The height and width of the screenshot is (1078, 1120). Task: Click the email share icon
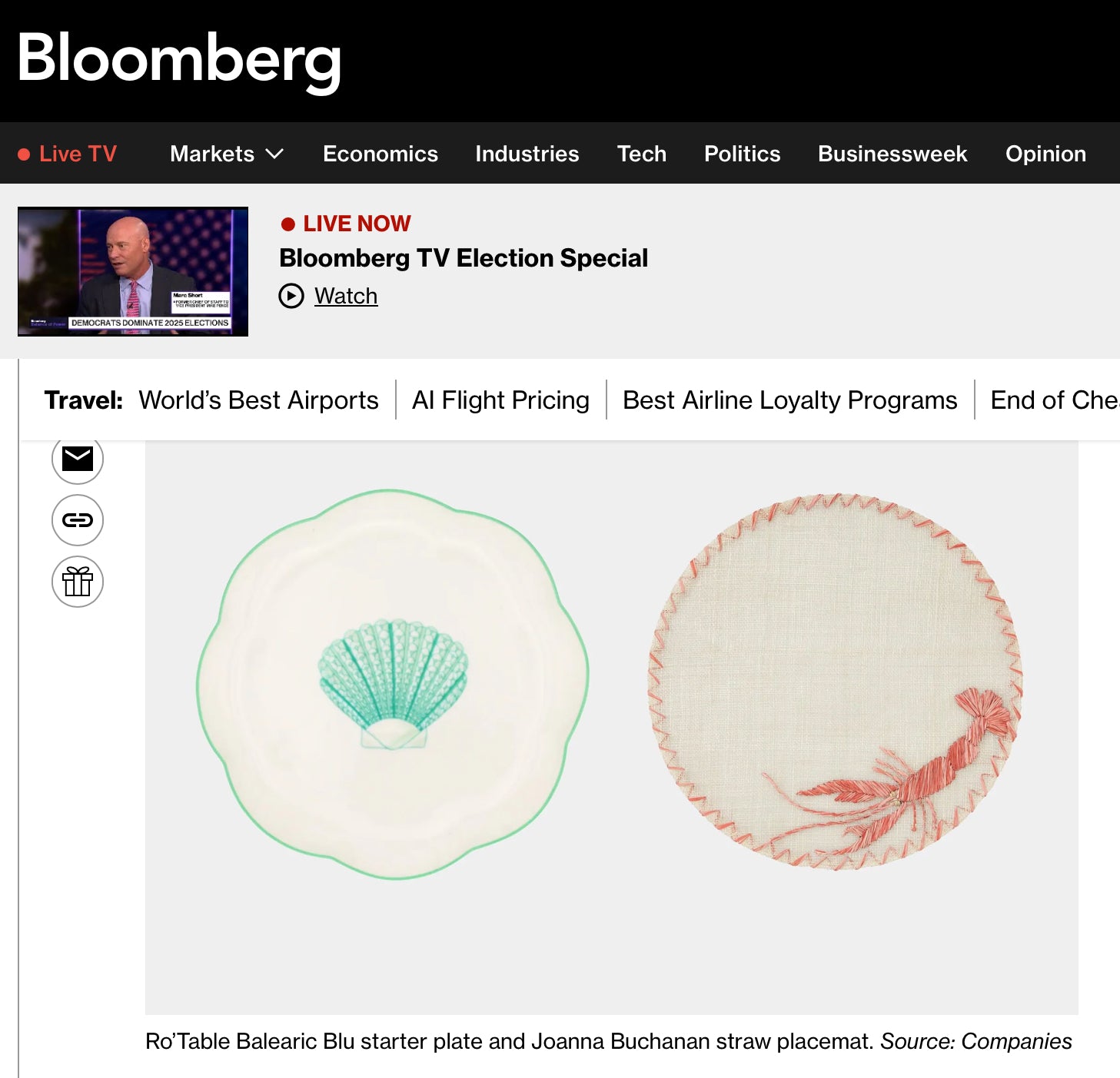[x=78, y=459]
